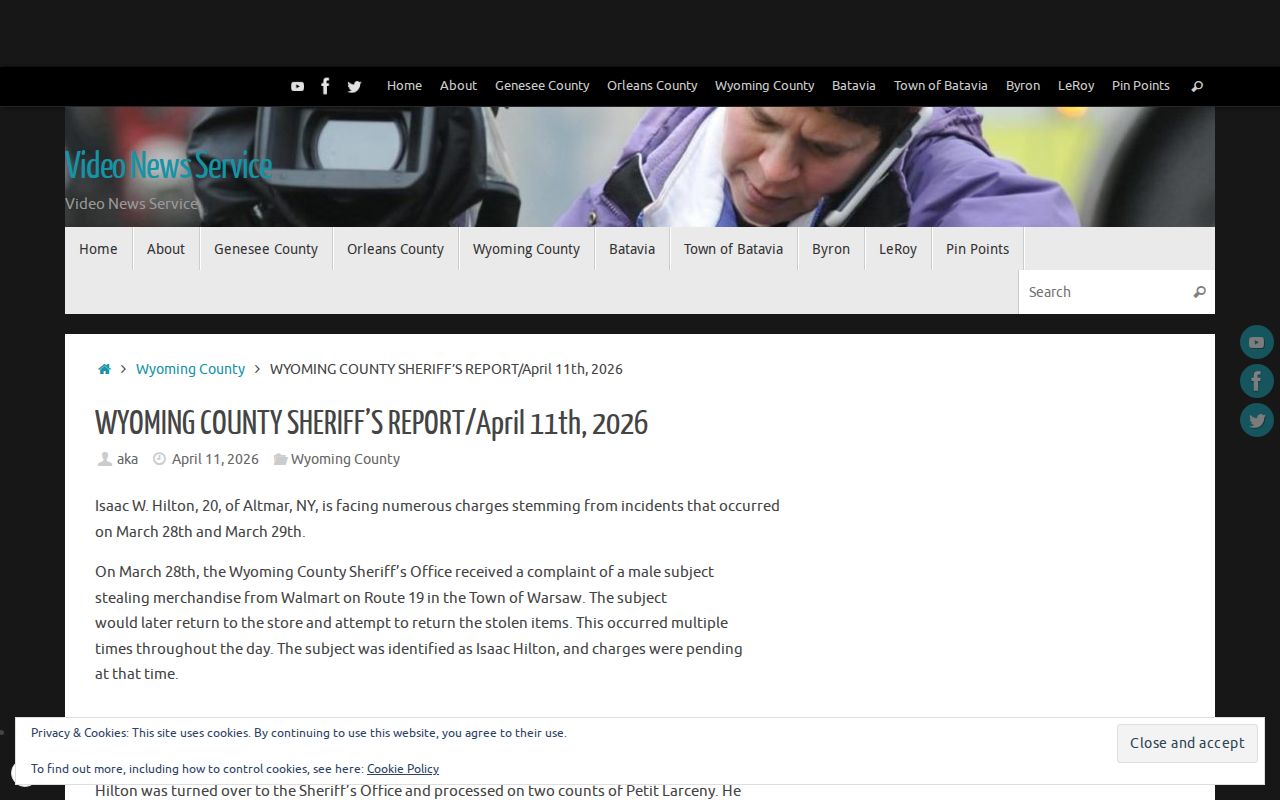This screenshot has height=800, width=1280.
Task: Open Facebook round icon on right edge
Action: click(1257, 381)
